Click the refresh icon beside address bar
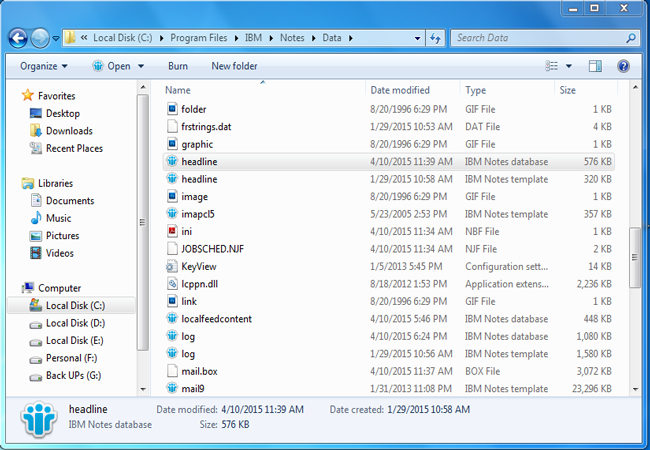This screenshot has width=650, height=450. click(435, 38)
